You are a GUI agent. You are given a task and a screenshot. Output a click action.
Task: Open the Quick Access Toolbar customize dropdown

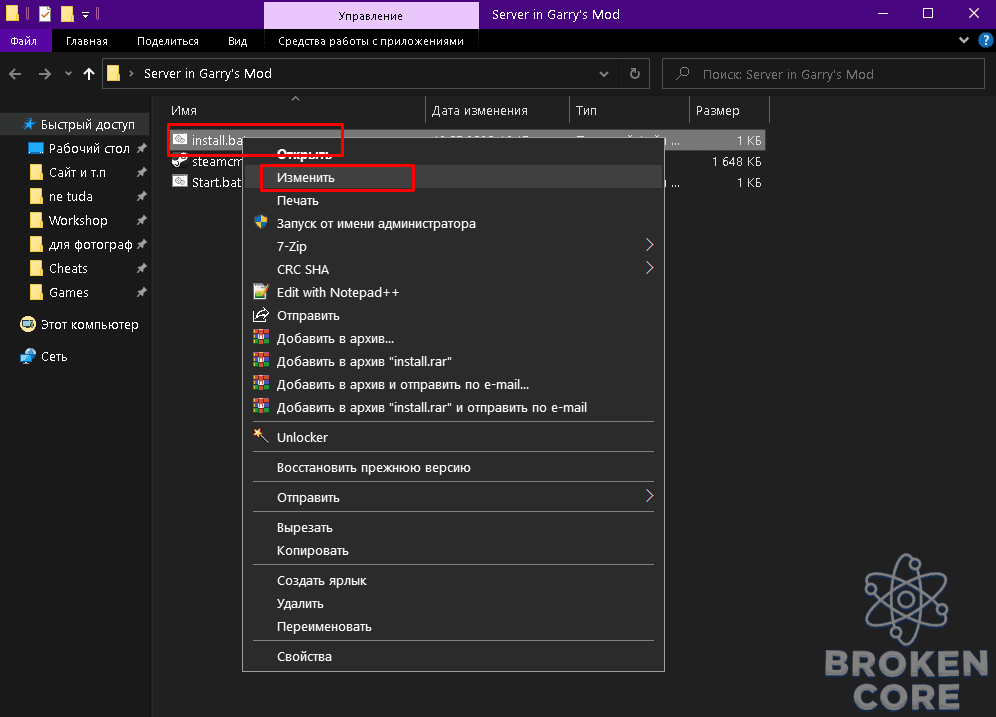pos(86,14)
